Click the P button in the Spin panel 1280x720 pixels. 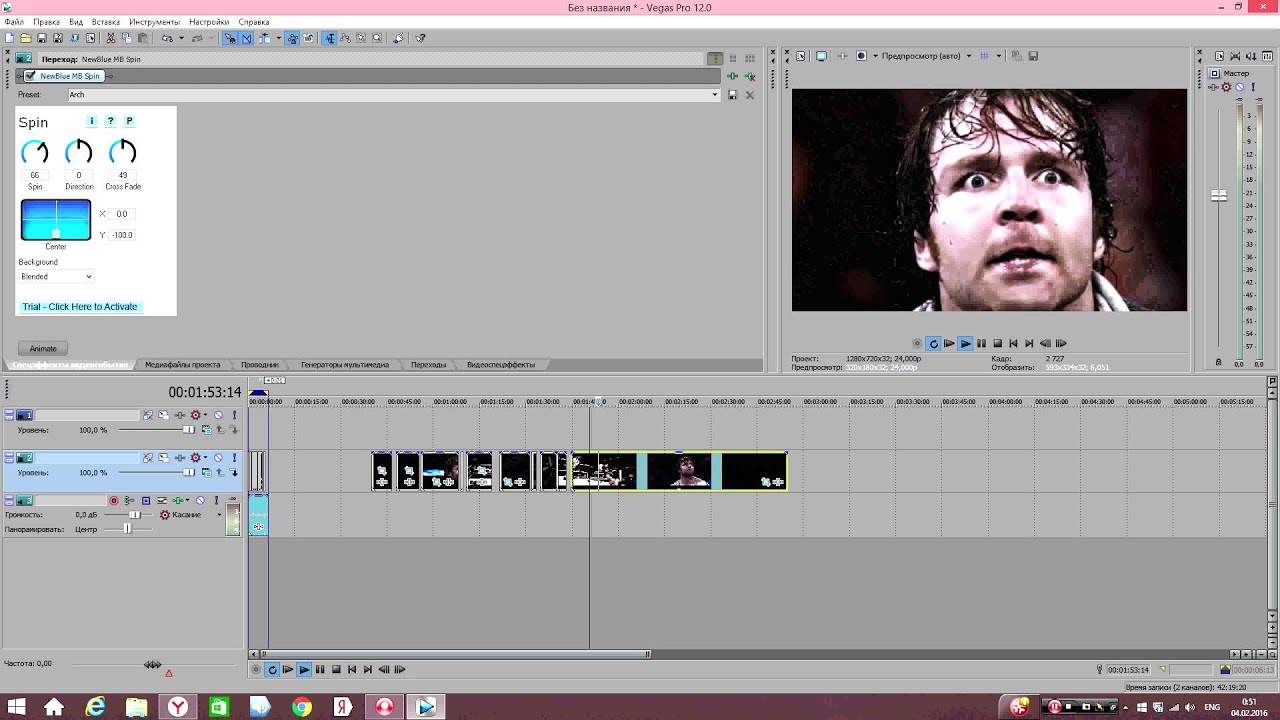pos(129,121)
